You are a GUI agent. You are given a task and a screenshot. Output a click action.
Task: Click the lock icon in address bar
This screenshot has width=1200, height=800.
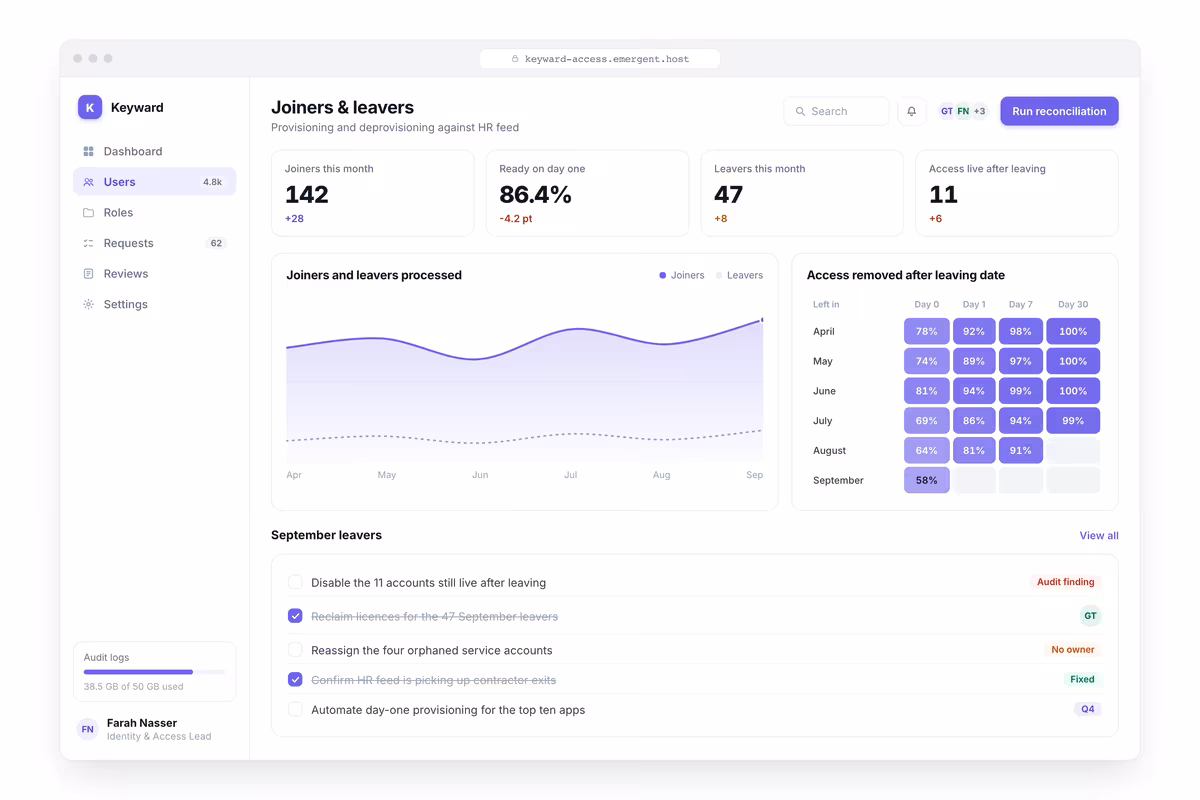click(515, 59)
